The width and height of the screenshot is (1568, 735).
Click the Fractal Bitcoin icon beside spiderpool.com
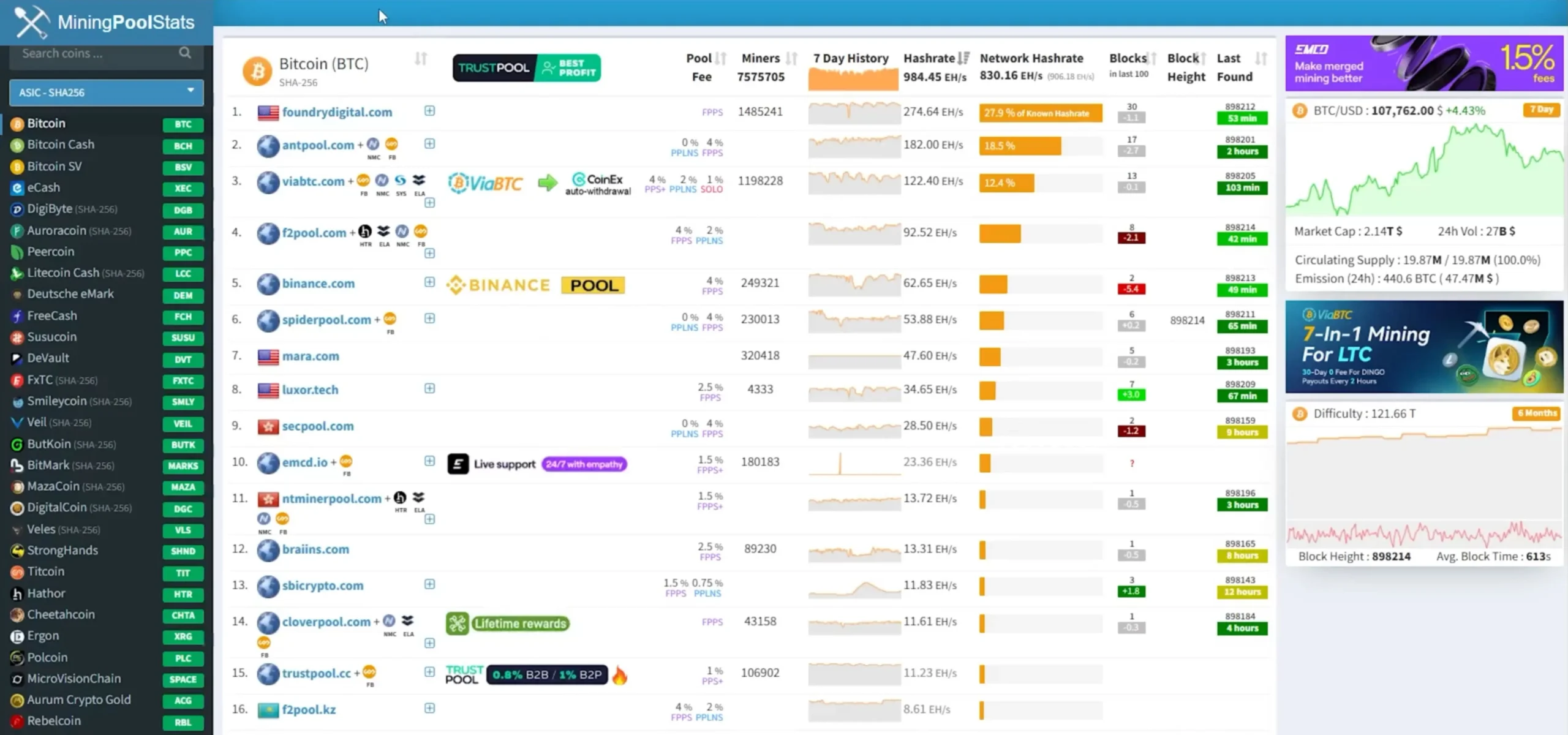[x=390, y=318]
